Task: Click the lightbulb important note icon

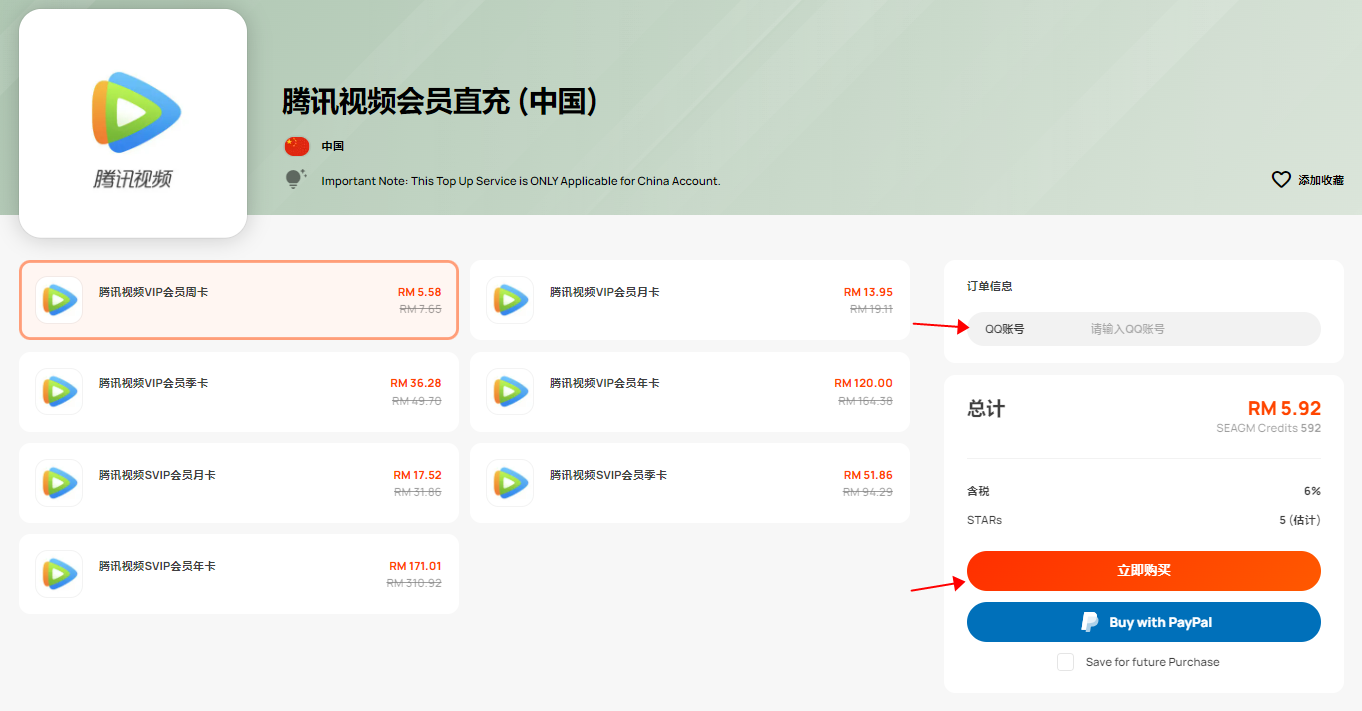Action: 295,180
